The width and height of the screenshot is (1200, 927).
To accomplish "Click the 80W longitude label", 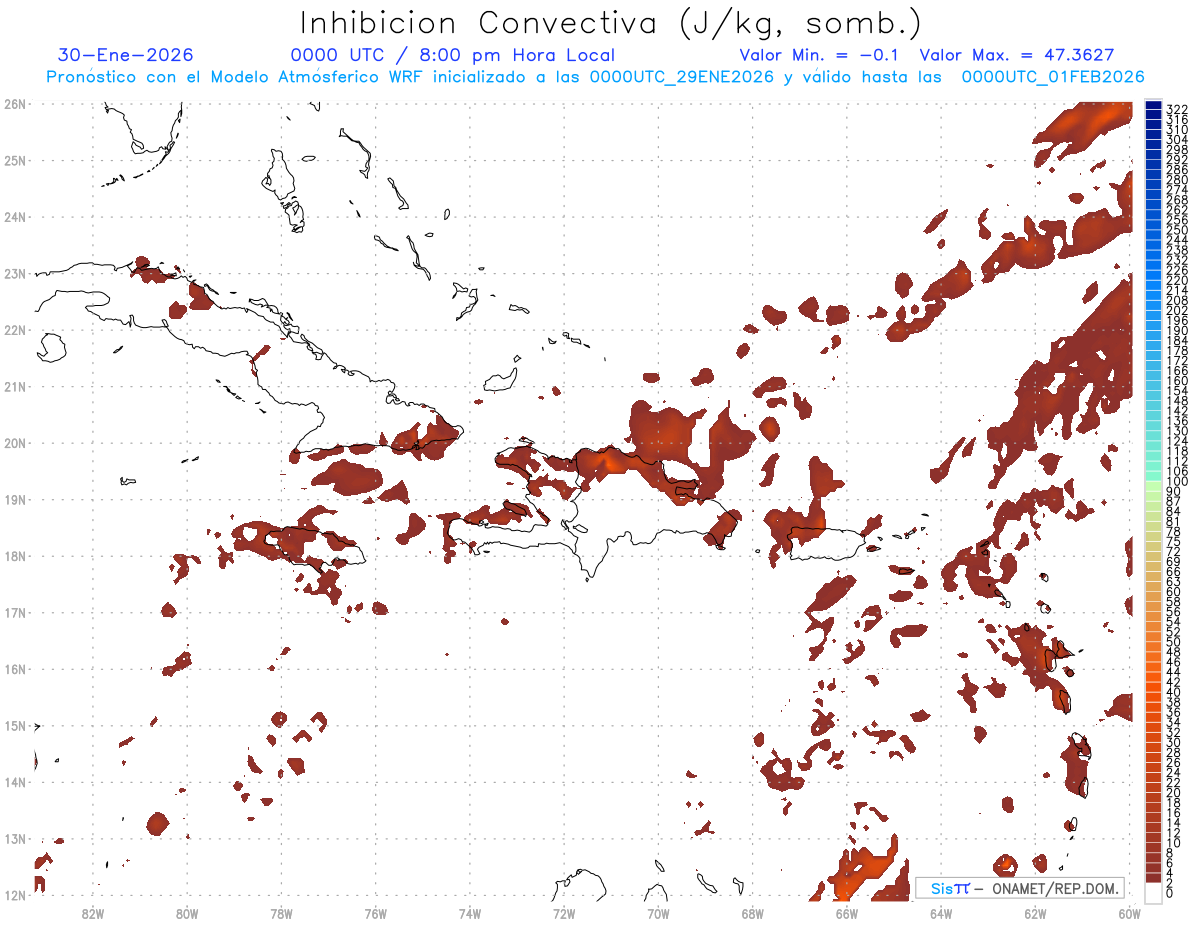I will coord(187,913).
